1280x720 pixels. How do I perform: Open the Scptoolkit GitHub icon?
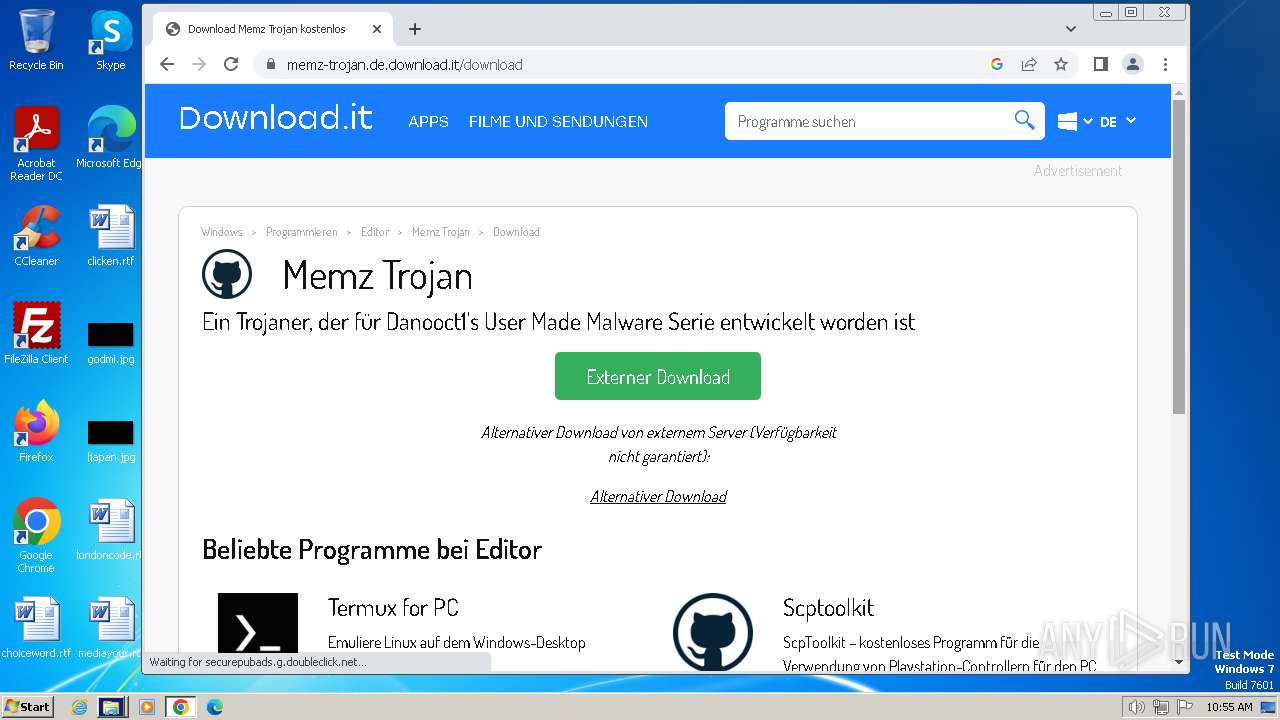[x=713, y=631]
